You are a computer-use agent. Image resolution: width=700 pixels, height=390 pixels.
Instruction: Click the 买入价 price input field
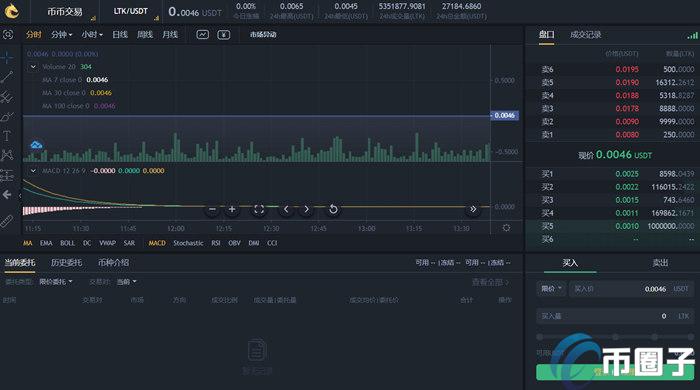tap(632, 289)
